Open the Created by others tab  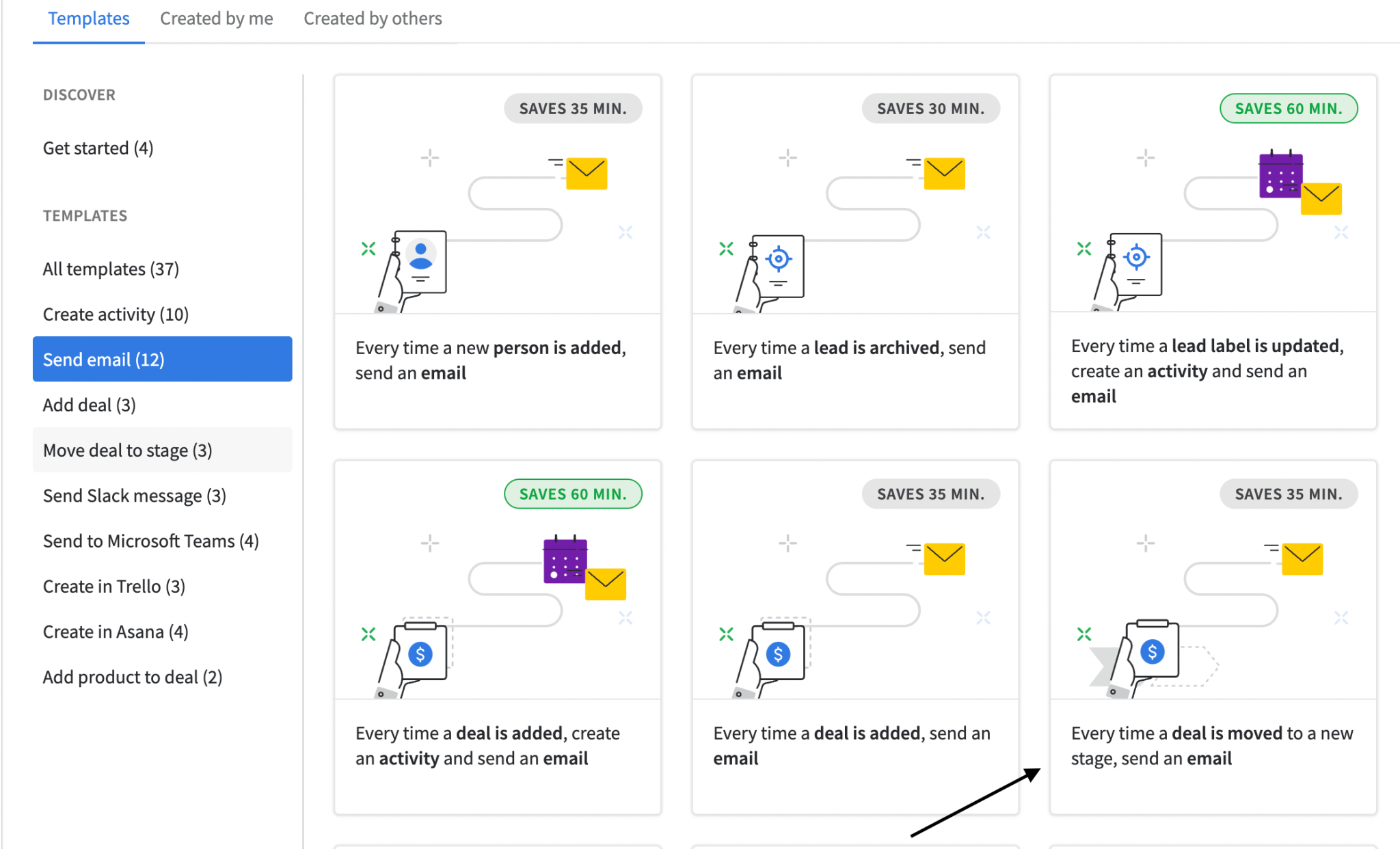(x=373, y=18)
